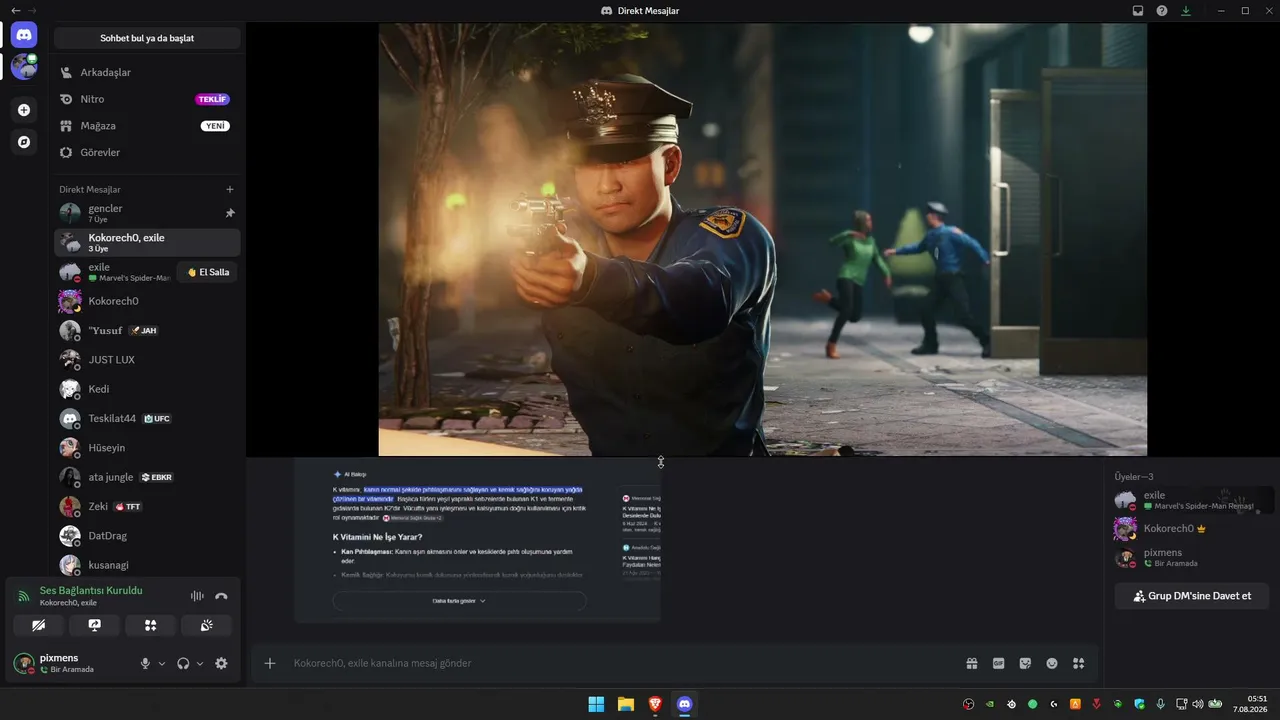Screen dimensions: 1280x720
Task: Share your screen in the voice panel
Action: [95, 625]
